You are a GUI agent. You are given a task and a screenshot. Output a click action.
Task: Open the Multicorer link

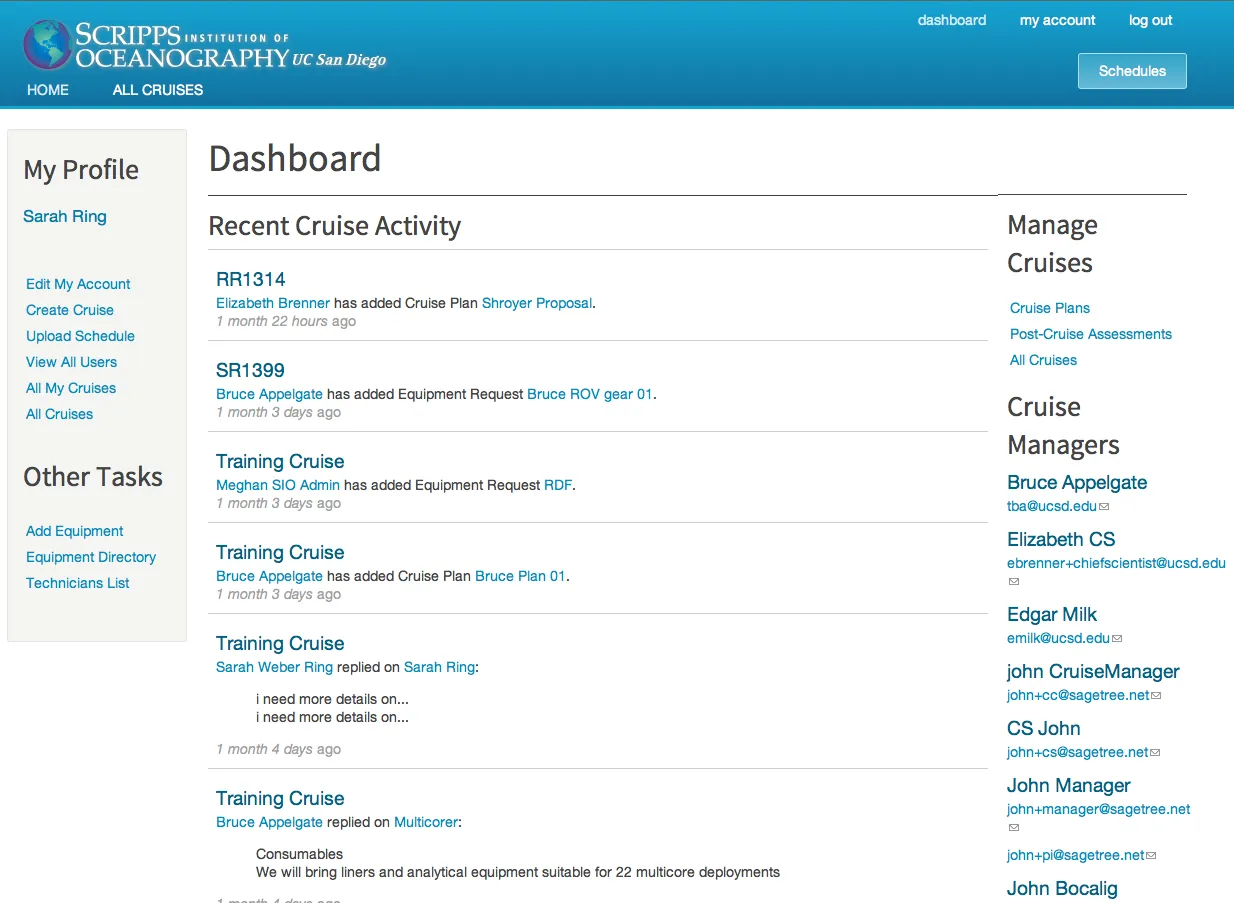click(426, 822)
